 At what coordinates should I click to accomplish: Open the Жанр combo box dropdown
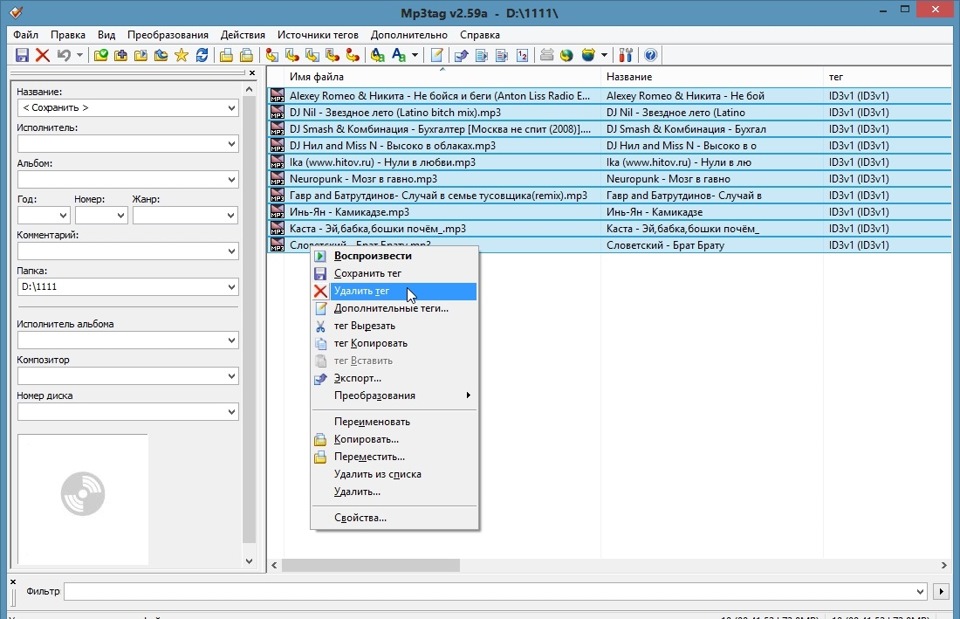tap(231, 216)
